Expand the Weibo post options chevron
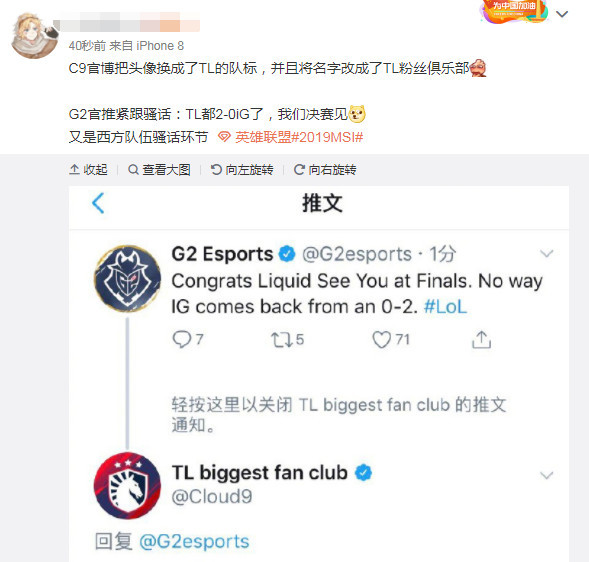 click(x=562, y=14)
